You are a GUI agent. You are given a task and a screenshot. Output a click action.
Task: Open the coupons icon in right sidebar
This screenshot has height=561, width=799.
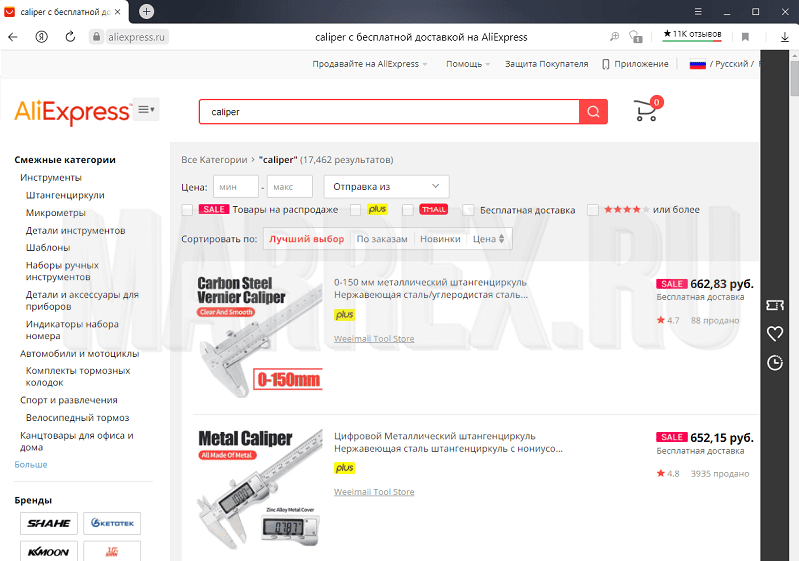pos(775,305)
